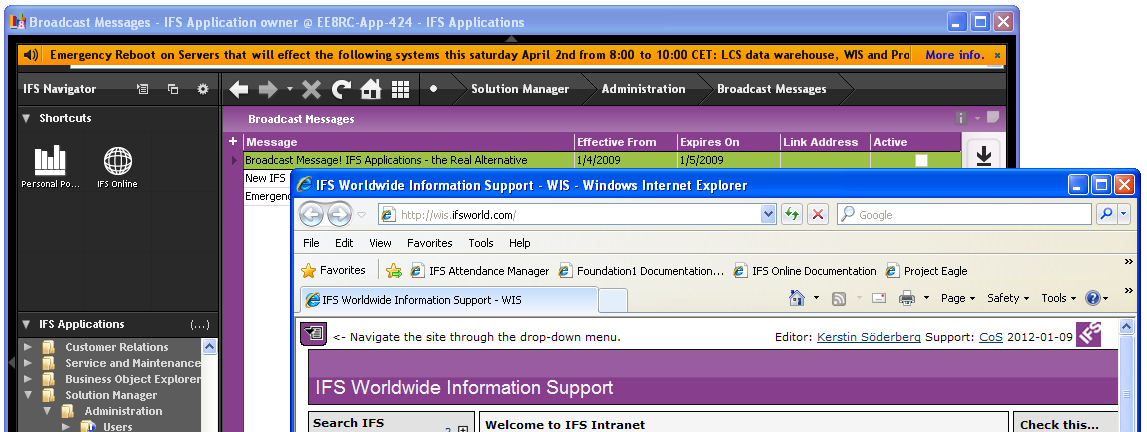Viewport: 1147px width, 432px height.
Task: Select Solution Manager breadcrumb
Action: pyautogui.click(x=519, y=89)
